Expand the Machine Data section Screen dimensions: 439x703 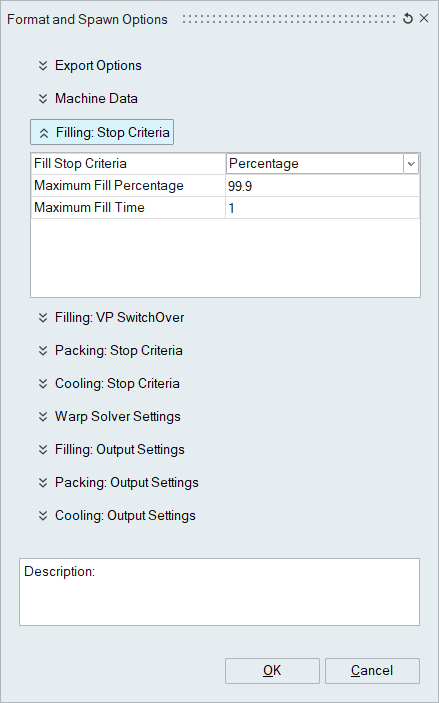click(88, 99)
